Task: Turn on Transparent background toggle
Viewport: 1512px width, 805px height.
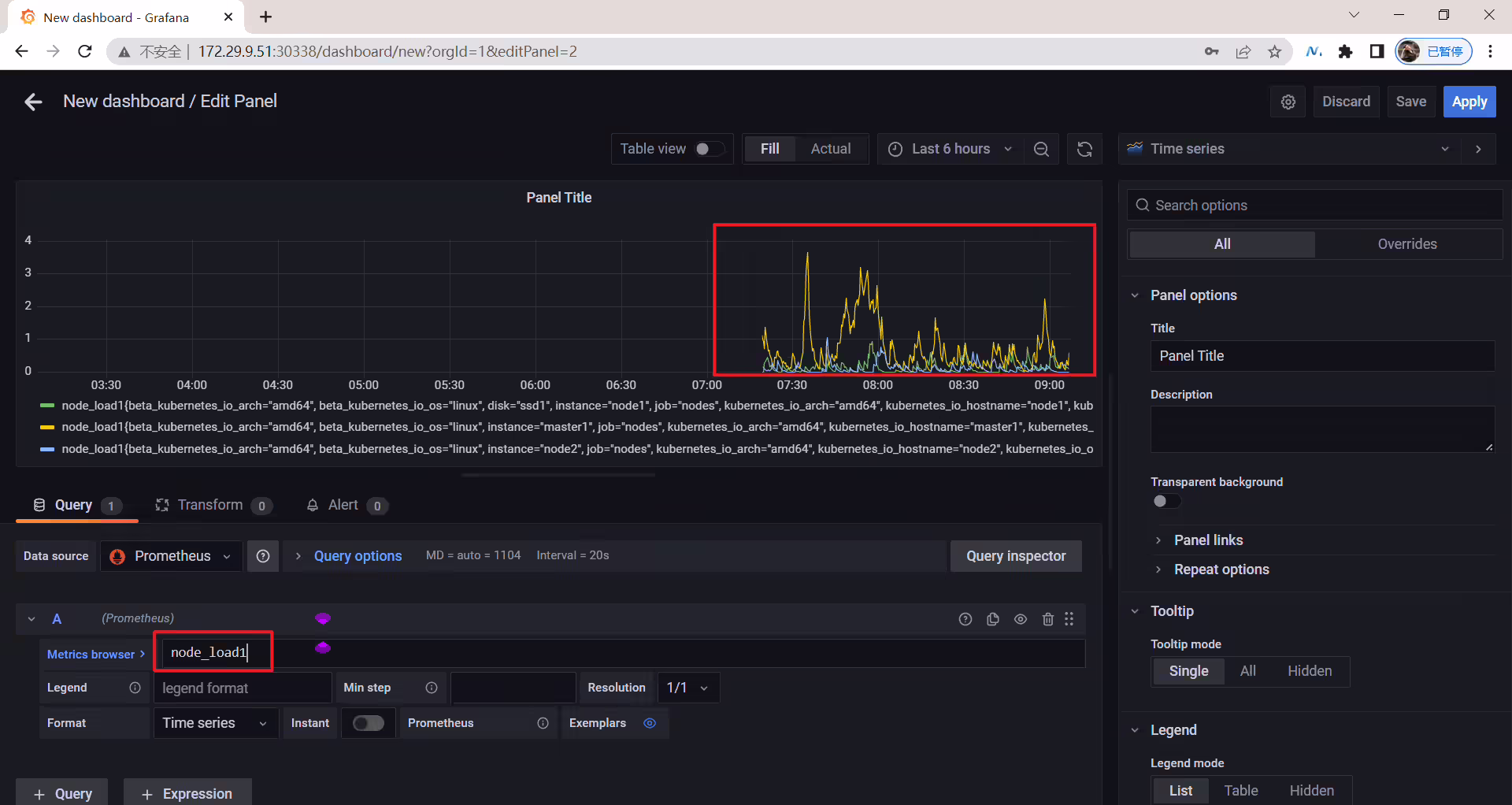Action: pos(1166,502)
